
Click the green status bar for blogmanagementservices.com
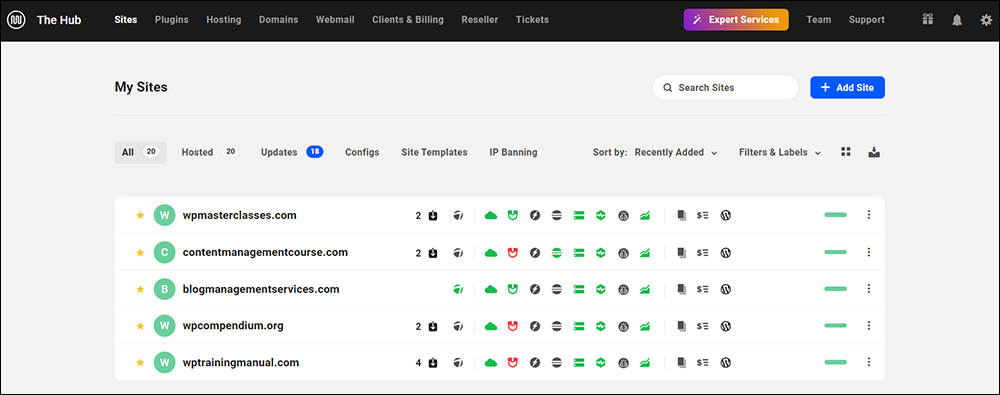[835, 289]
